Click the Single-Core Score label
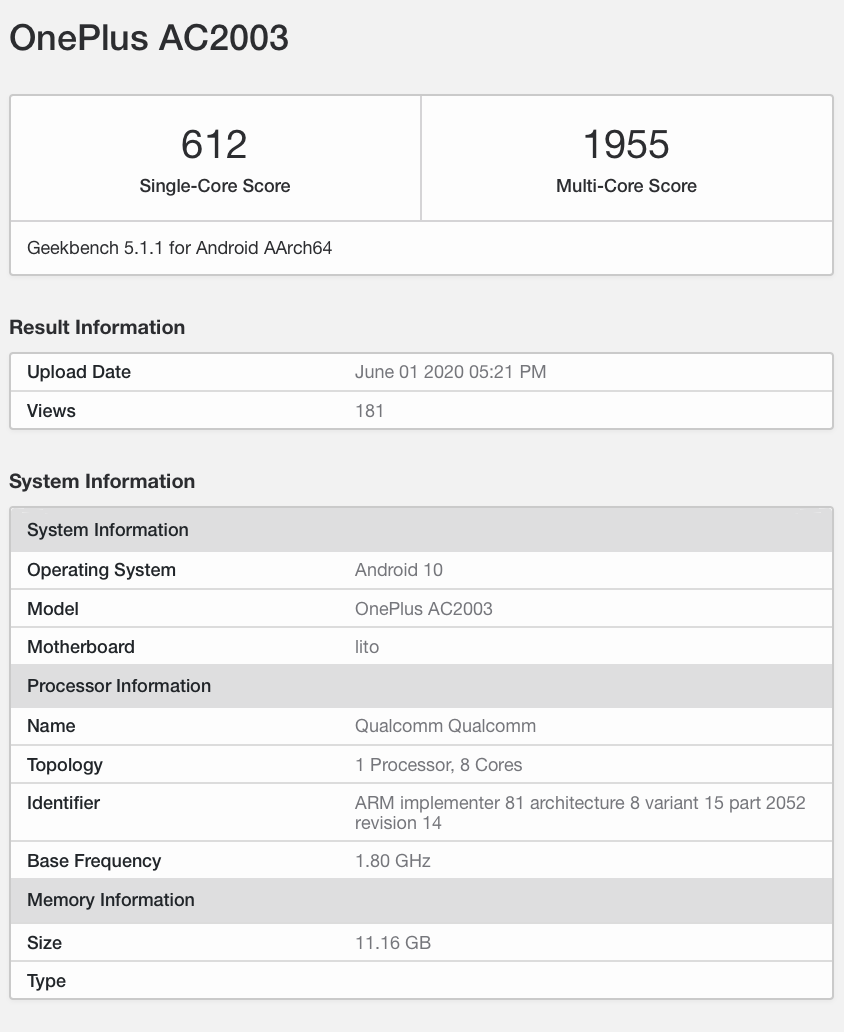Screen dimensions: 844x1032 click(x=215, y=186)
